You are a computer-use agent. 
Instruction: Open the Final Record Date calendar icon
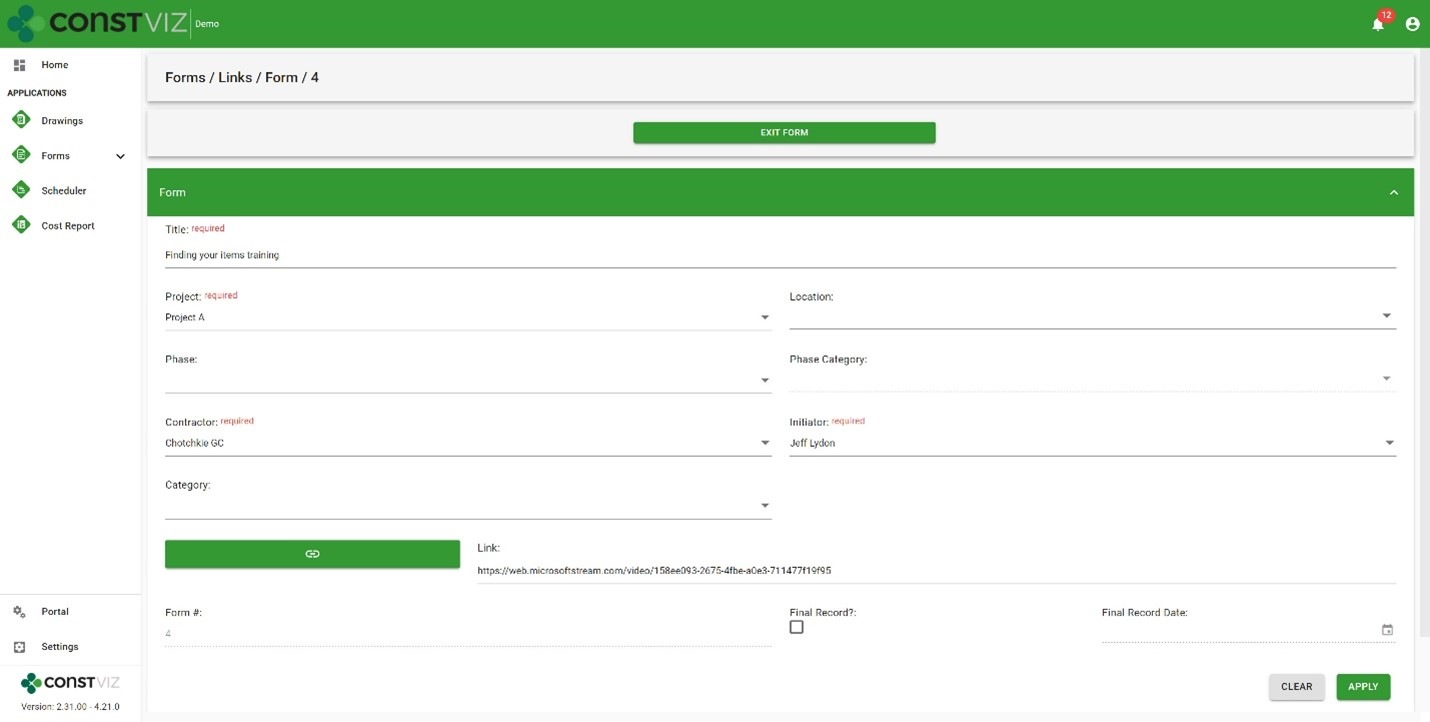point(1387,630)
